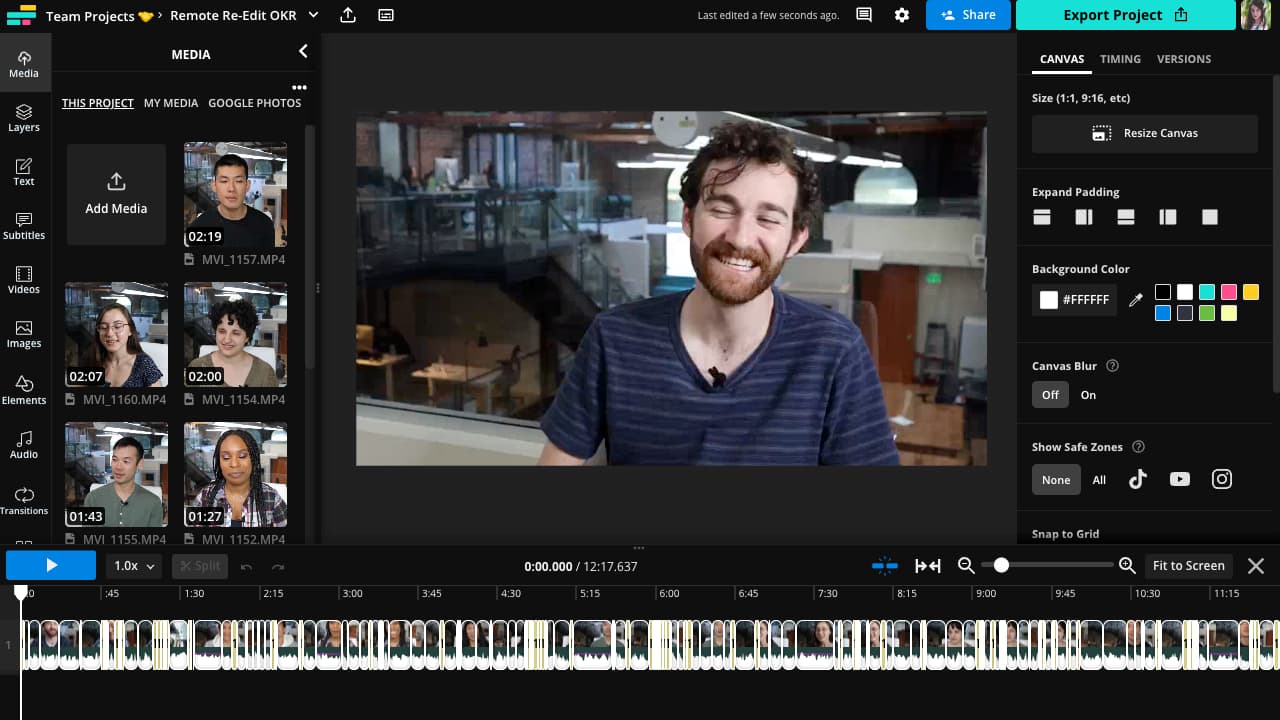Click the Resize Canvas button

pos(1144,133)
